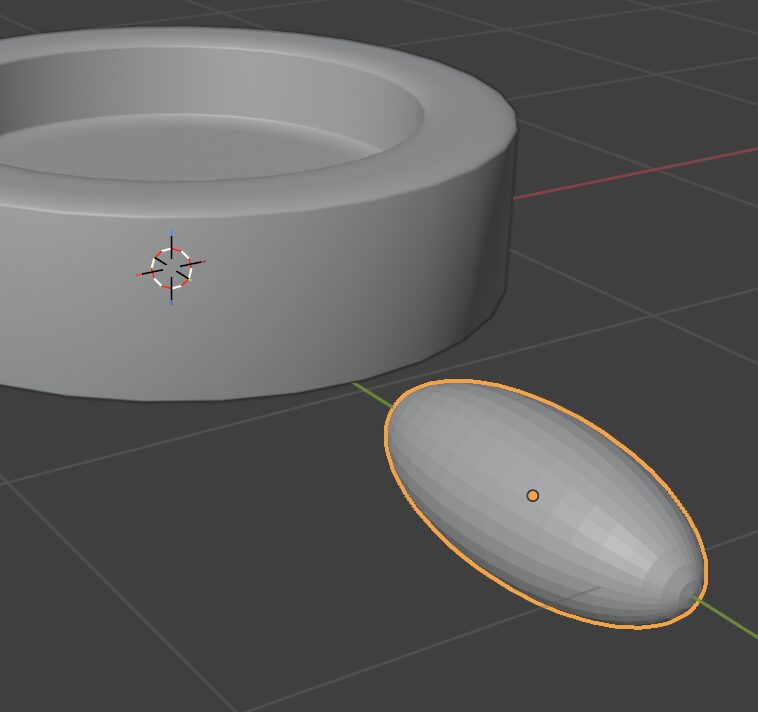Viewport: 758px width, 712px height.
Task: Click the ring's right-side vertical silhouette edge
Action: coord(512,220)
